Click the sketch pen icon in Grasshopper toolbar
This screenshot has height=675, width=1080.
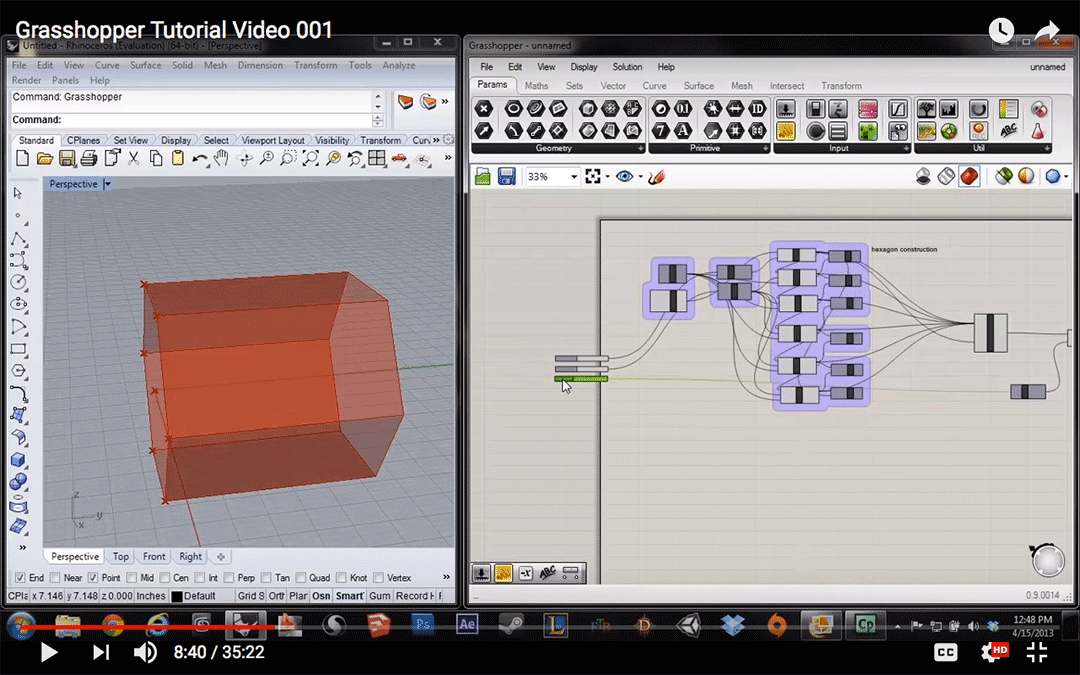pos(656,177)
